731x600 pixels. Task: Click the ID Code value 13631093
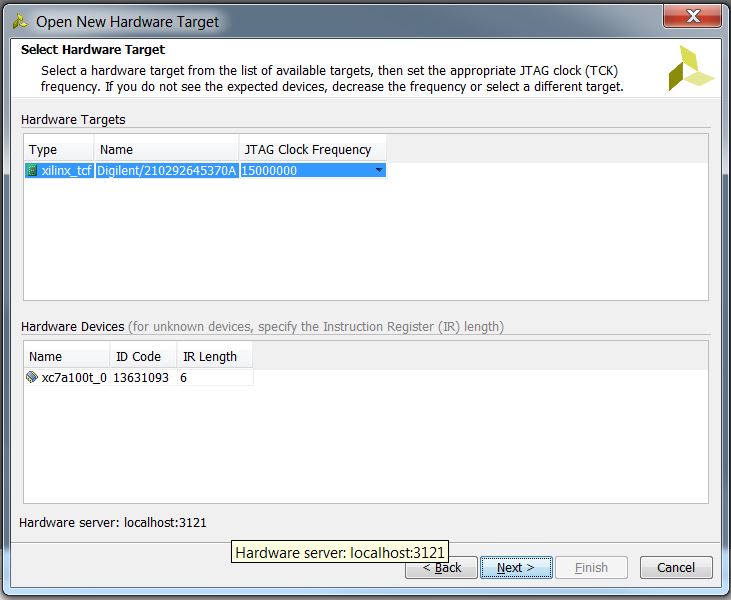click(x=141, y=377)
